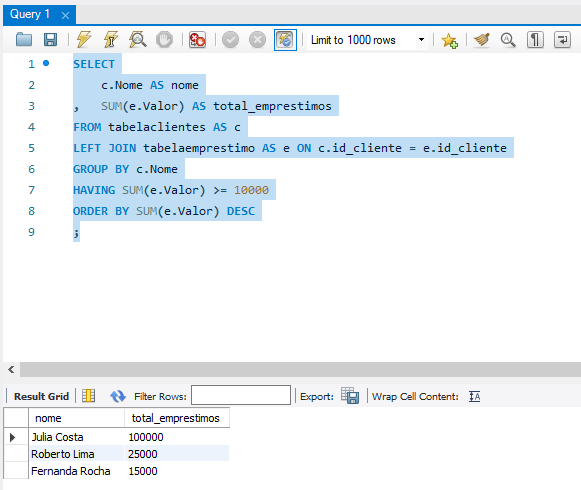Stop query execution hand icon
Screen dimensions: 581x490
point(164,39)
